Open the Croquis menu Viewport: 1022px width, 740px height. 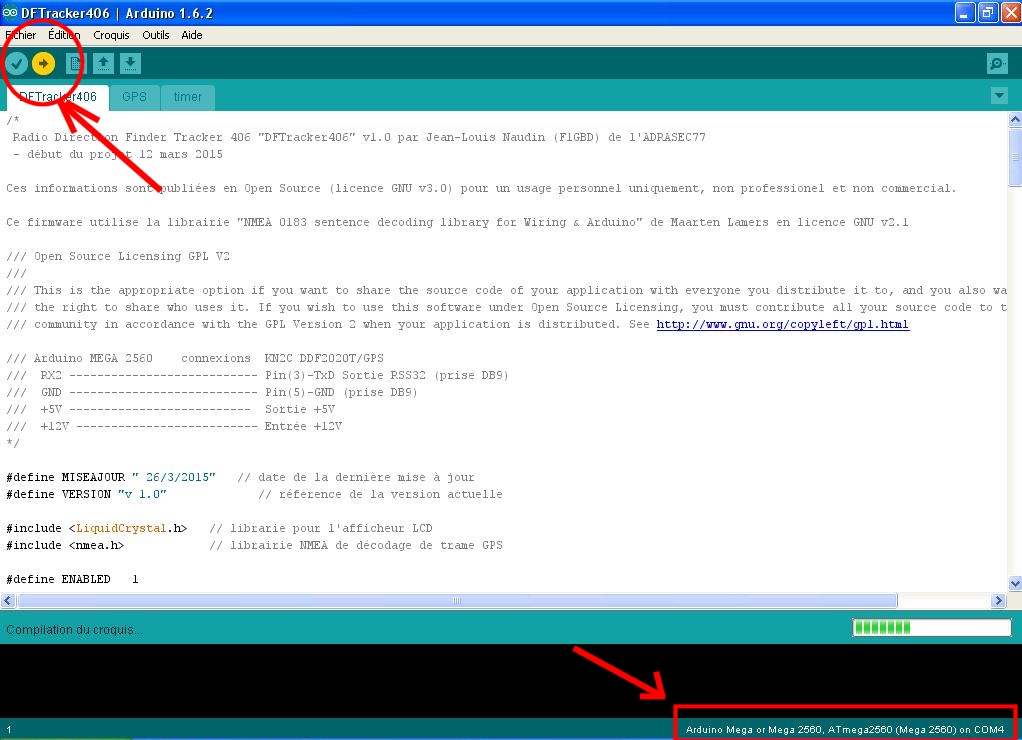(x=111, y=35)
